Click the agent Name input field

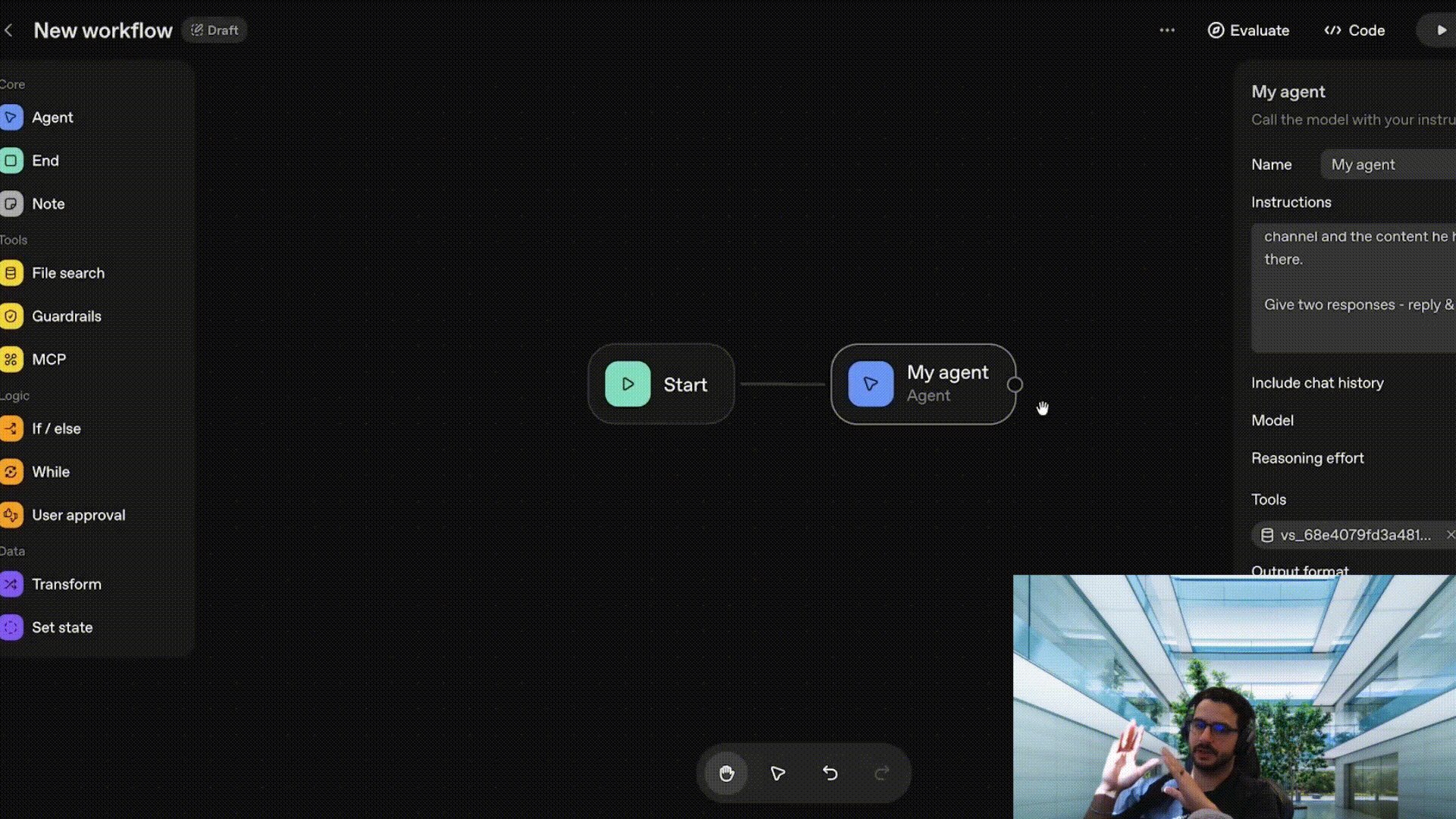coord(1388,165)
